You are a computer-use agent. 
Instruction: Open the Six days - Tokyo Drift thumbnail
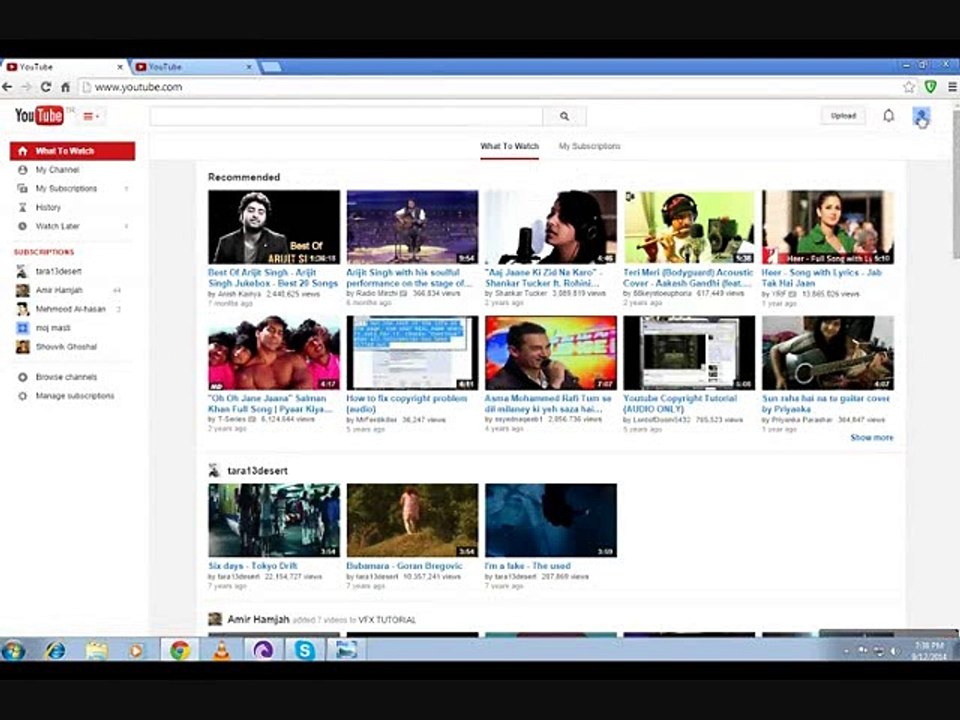click(x=273, y=520)
